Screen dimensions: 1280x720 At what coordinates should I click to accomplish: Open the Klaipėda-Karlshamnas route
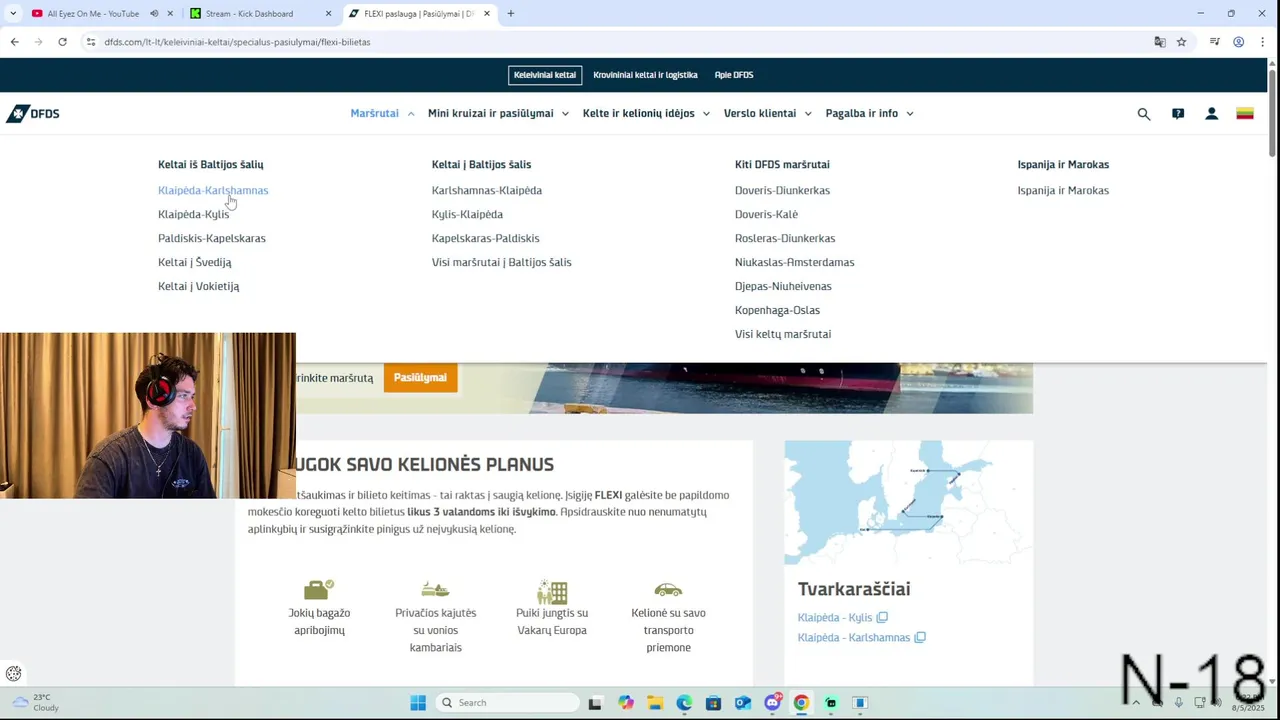point(213,190)
